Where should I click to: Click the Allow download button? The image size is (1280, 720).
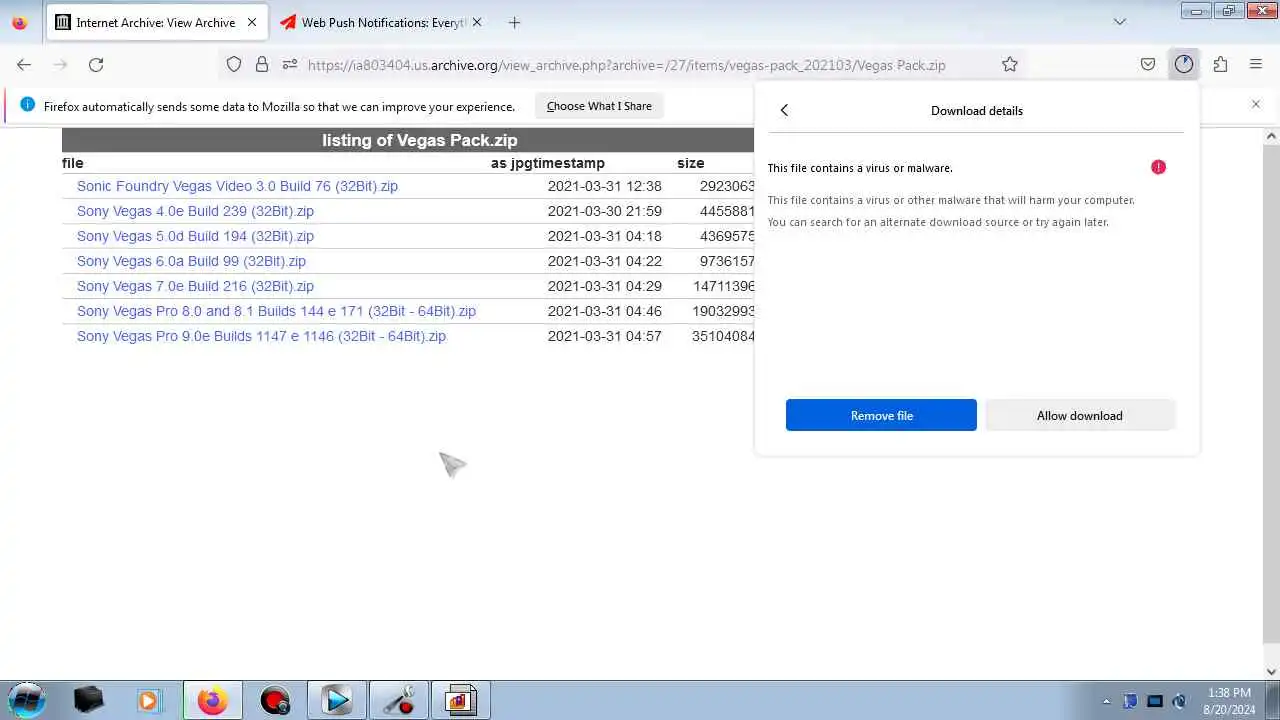tap(1080, 415)
